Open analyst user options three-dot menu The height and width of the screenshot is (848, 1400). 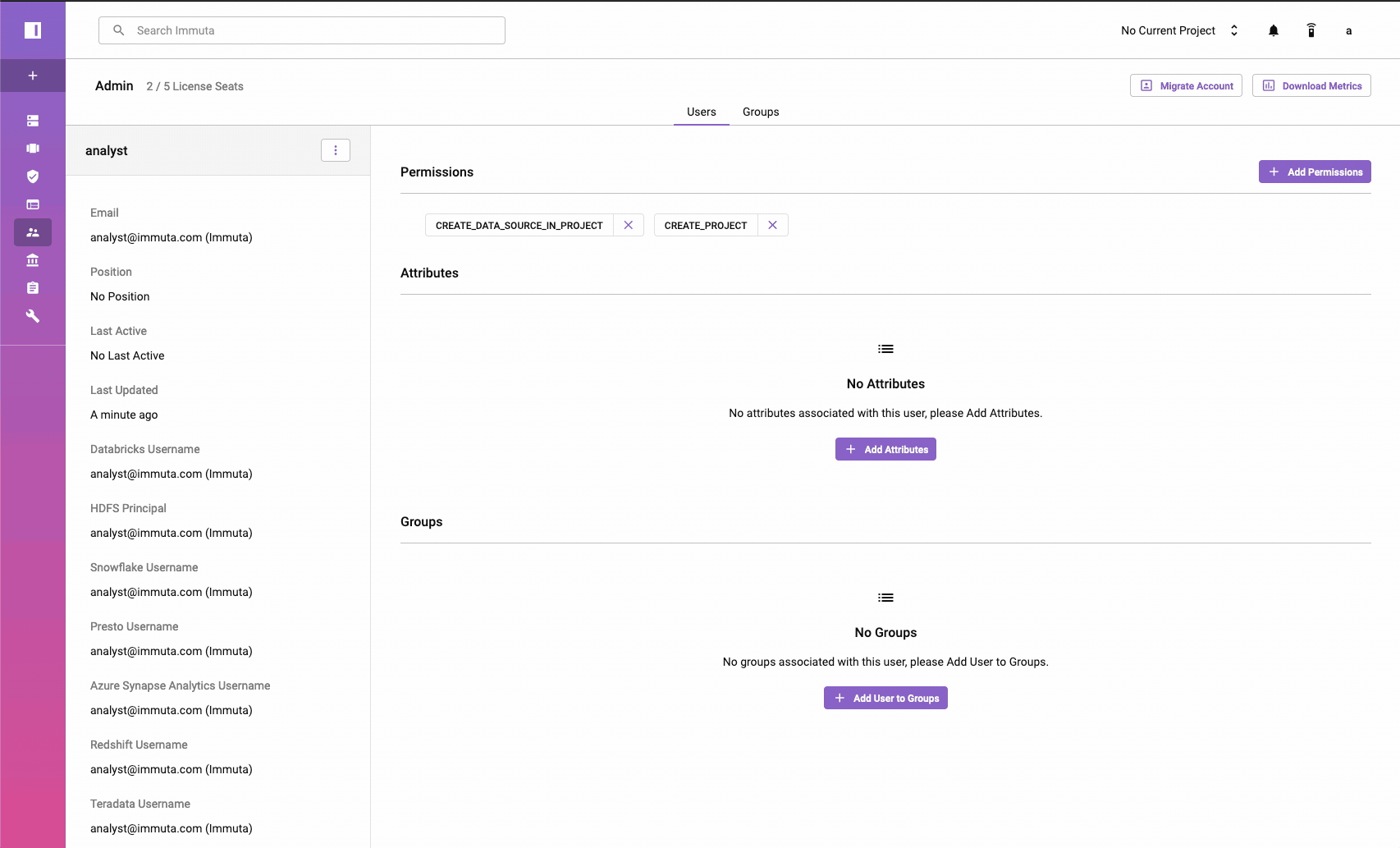[336, 150]
